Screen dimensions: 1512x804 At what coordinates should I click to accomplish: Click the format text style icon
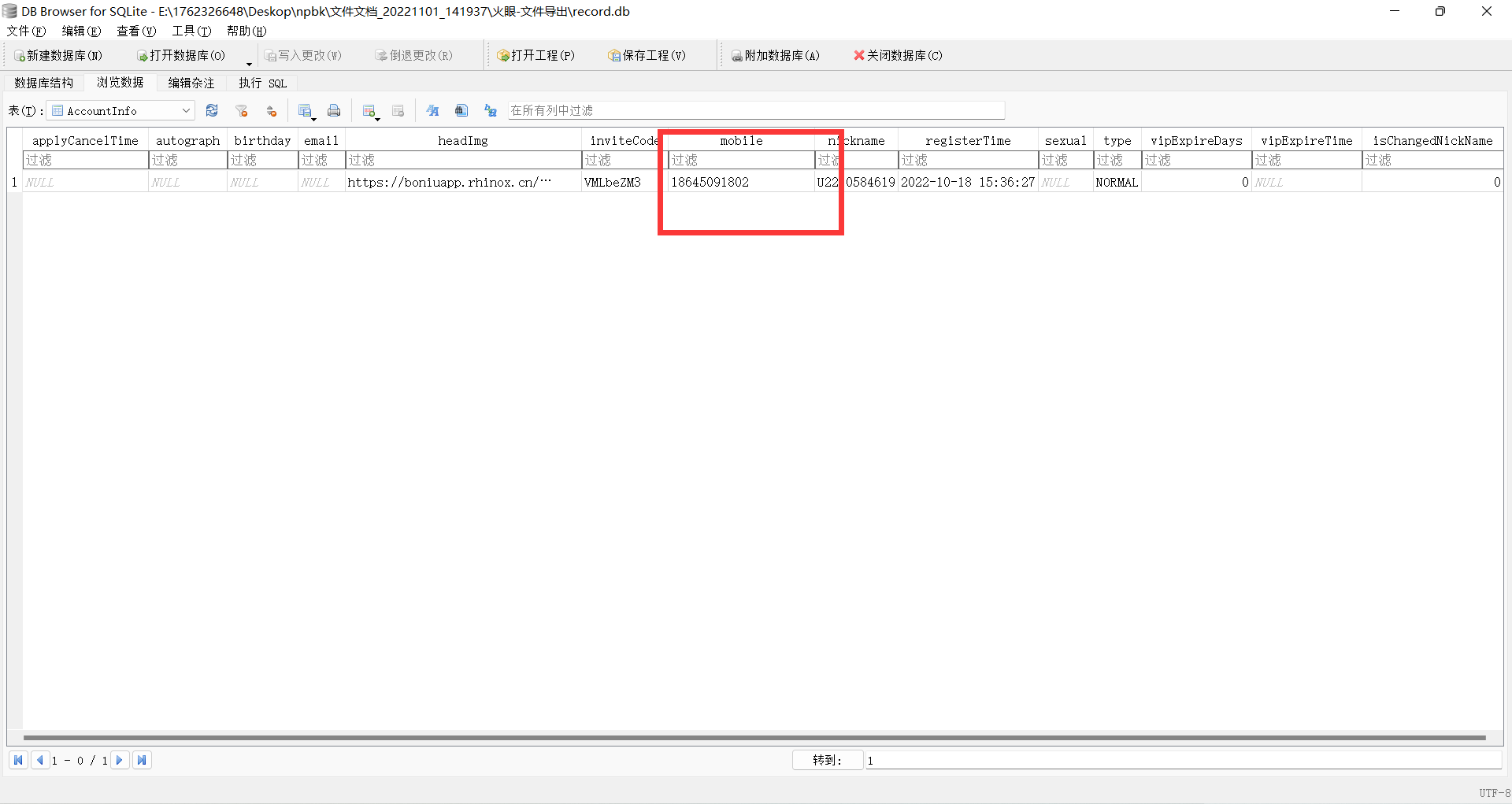tap(432, 111)
